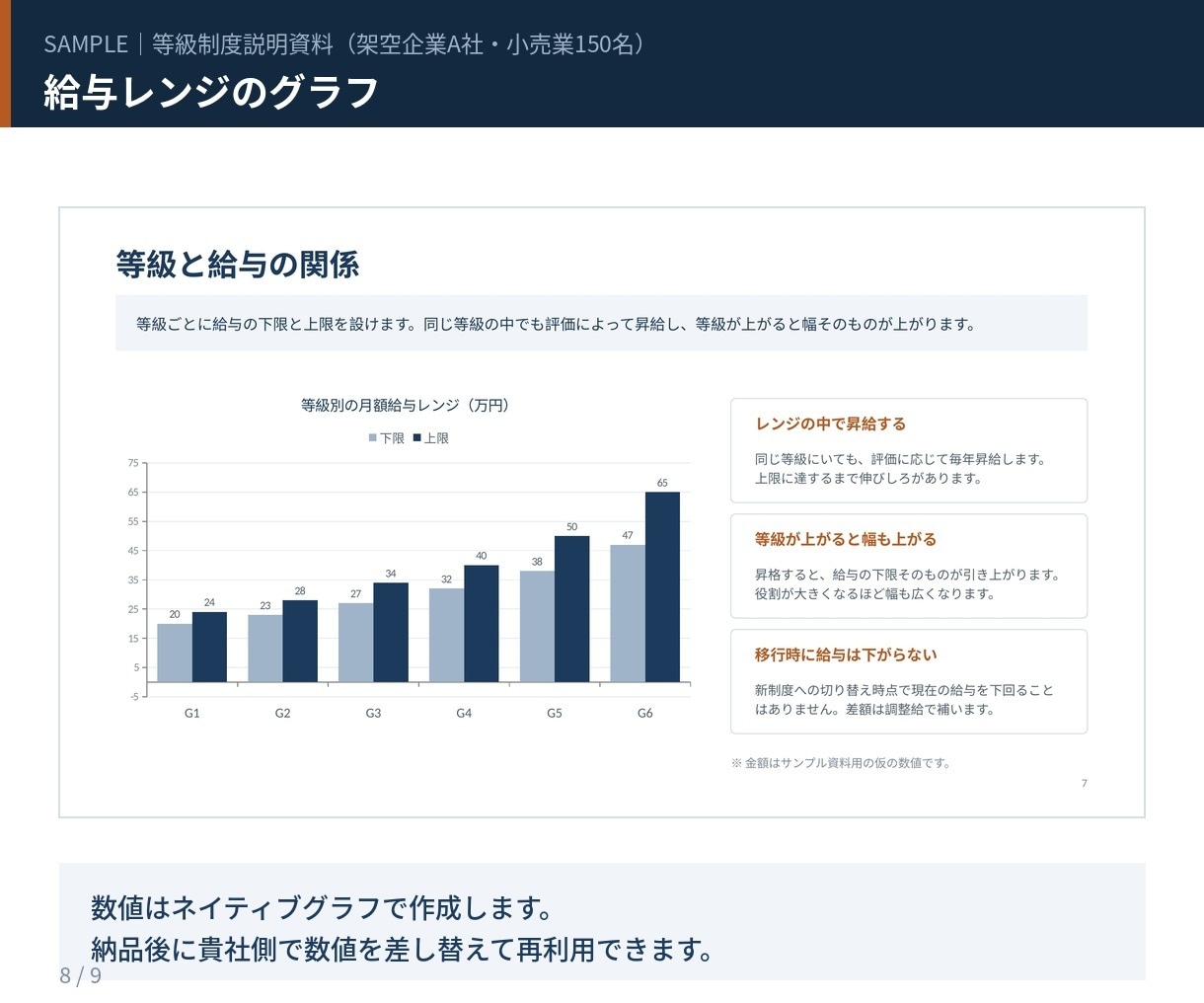Viewport: 1204px width, 1003px height.
Task: Click the -5 tick on the y-axis
Action: point(134,697)
